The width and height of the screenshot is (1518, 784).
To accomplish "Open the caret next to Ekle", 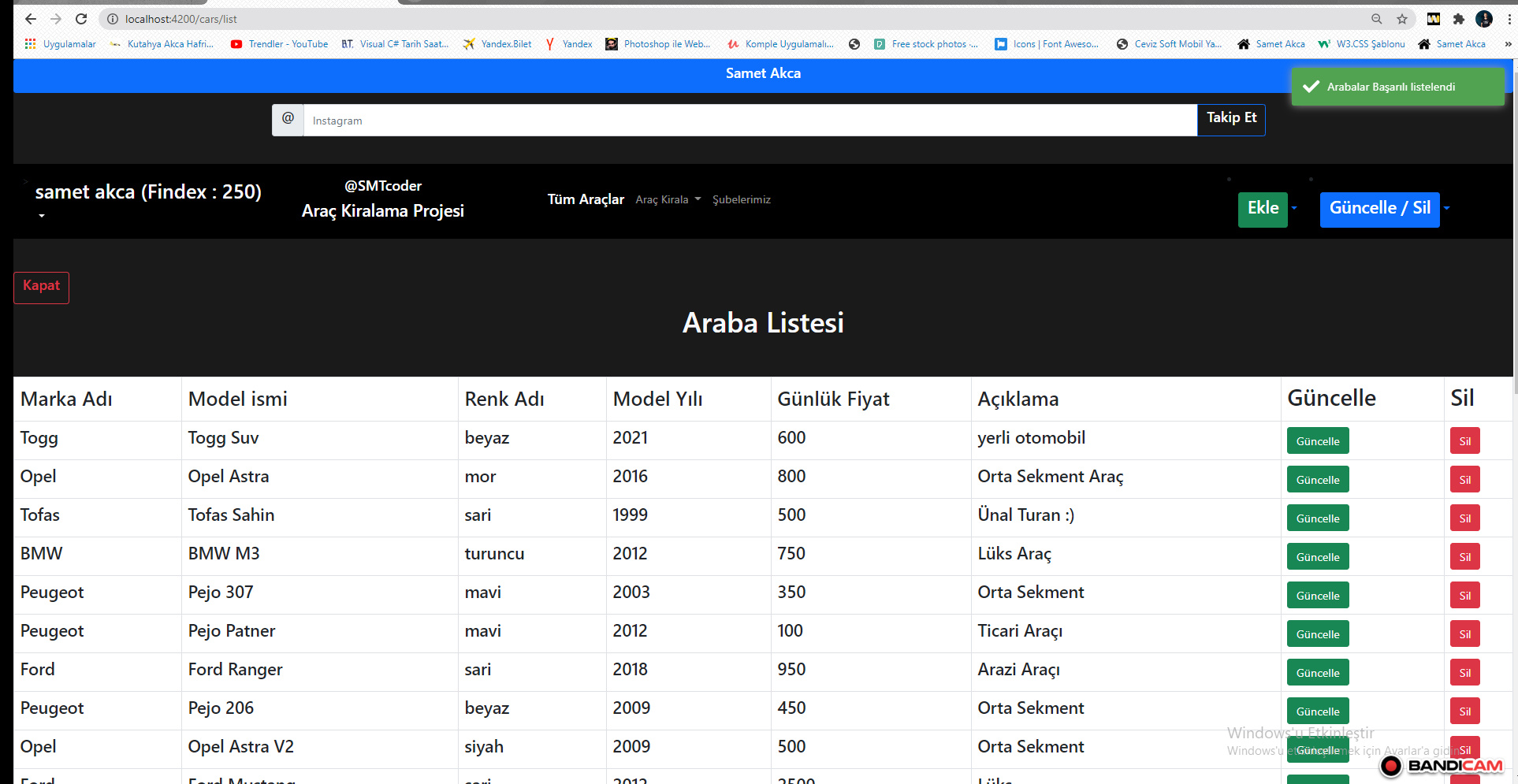I will click(x=1293, y=208).
